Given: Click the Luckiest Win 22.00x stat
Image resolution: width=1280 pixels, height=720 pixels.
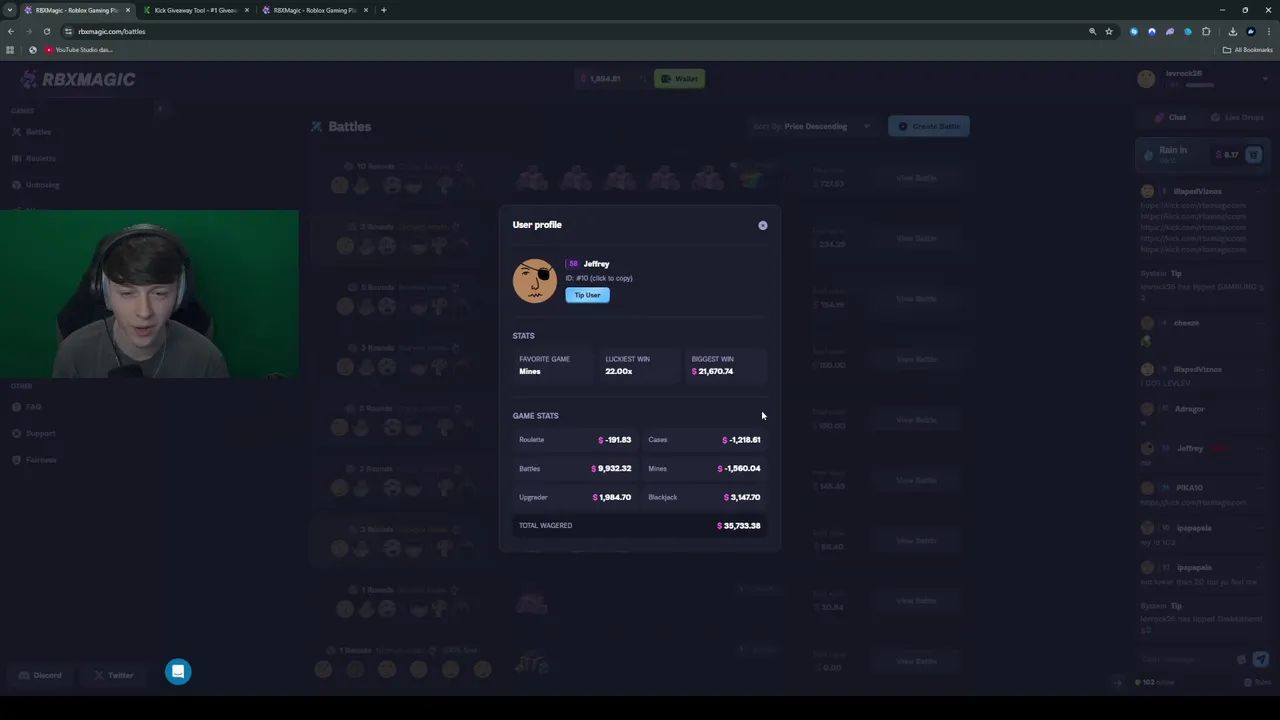Looking at the screenshot, I should pos(639,365).
